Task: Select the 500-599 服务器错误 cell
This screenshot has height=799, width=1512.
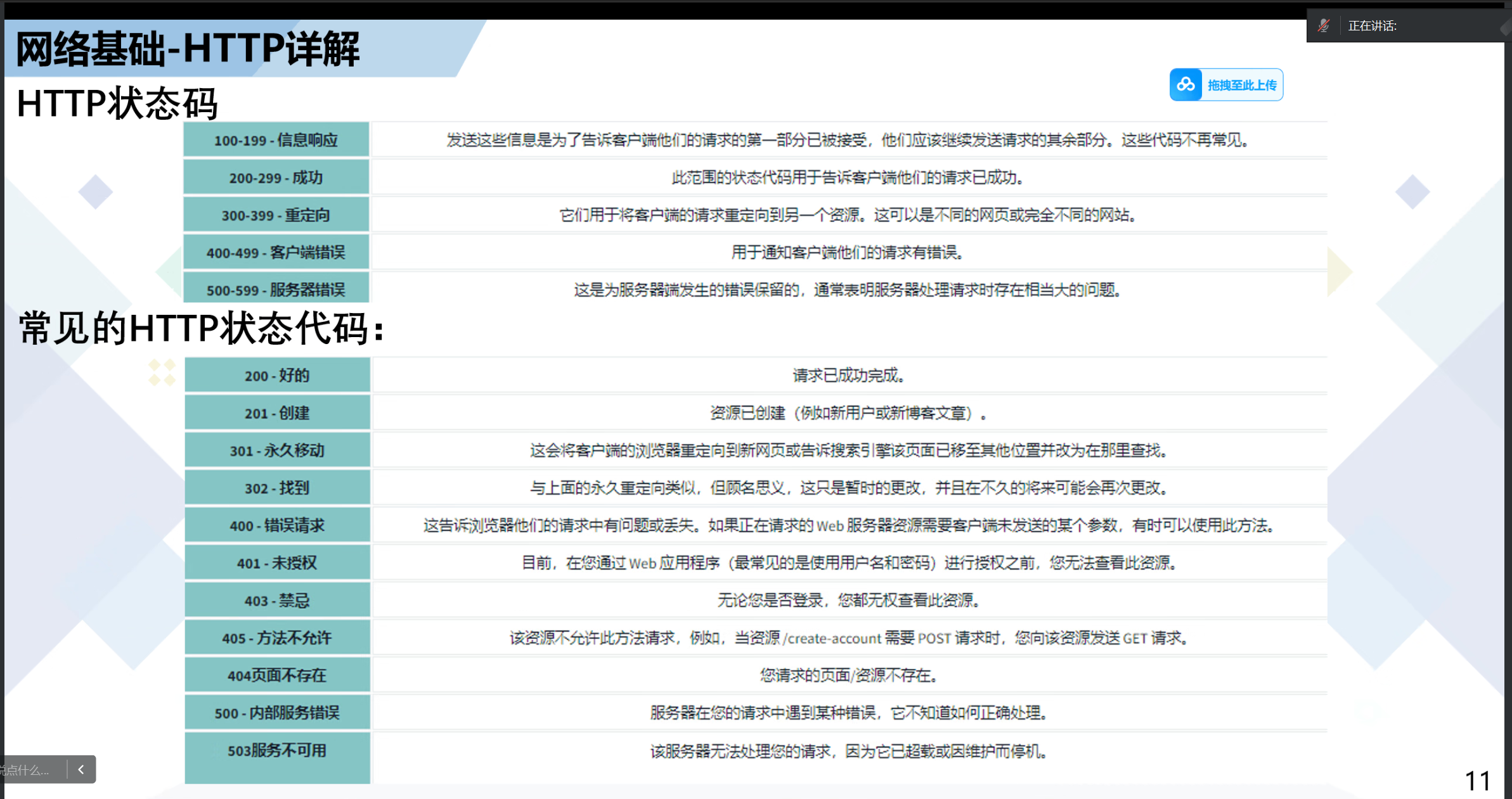Action: pos(276,290)
